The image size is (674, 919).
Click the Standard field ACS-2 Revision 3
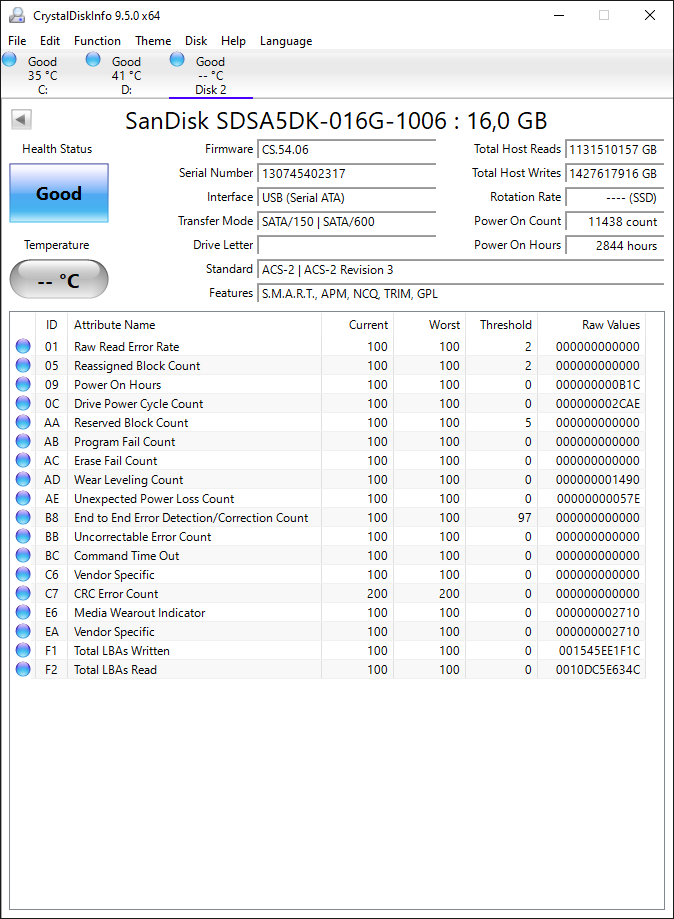click(461, 270)
